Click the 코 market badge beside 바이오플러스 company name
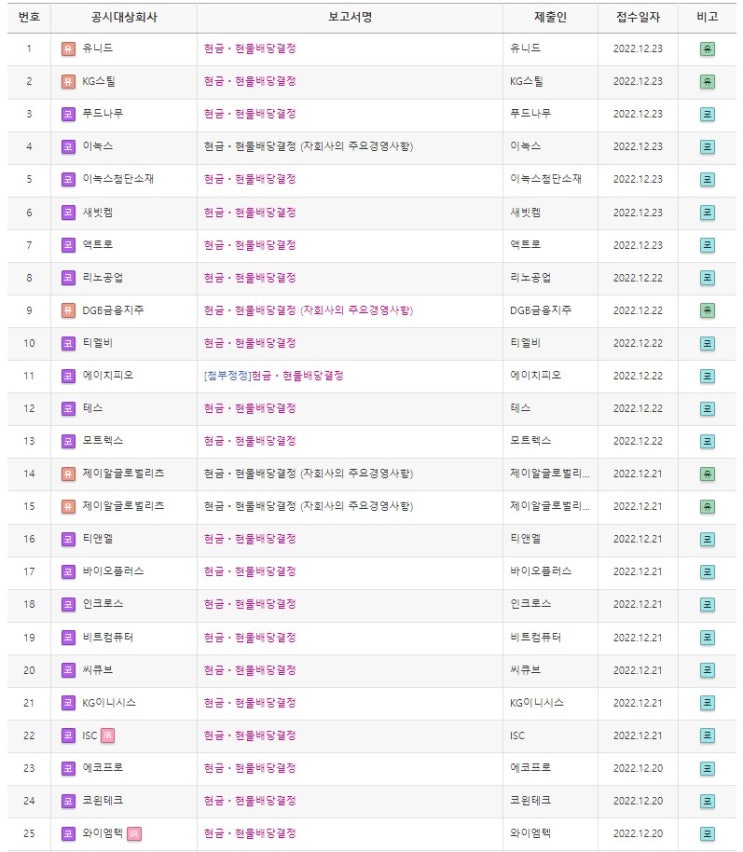 click(68, 572)
